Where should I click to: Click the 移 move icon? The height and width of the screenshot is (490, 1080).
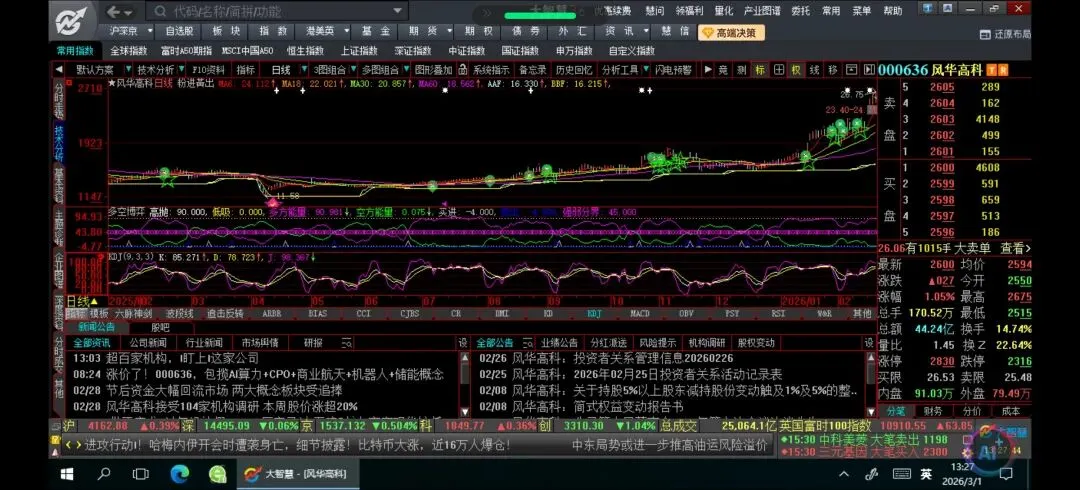coord(833,70)
